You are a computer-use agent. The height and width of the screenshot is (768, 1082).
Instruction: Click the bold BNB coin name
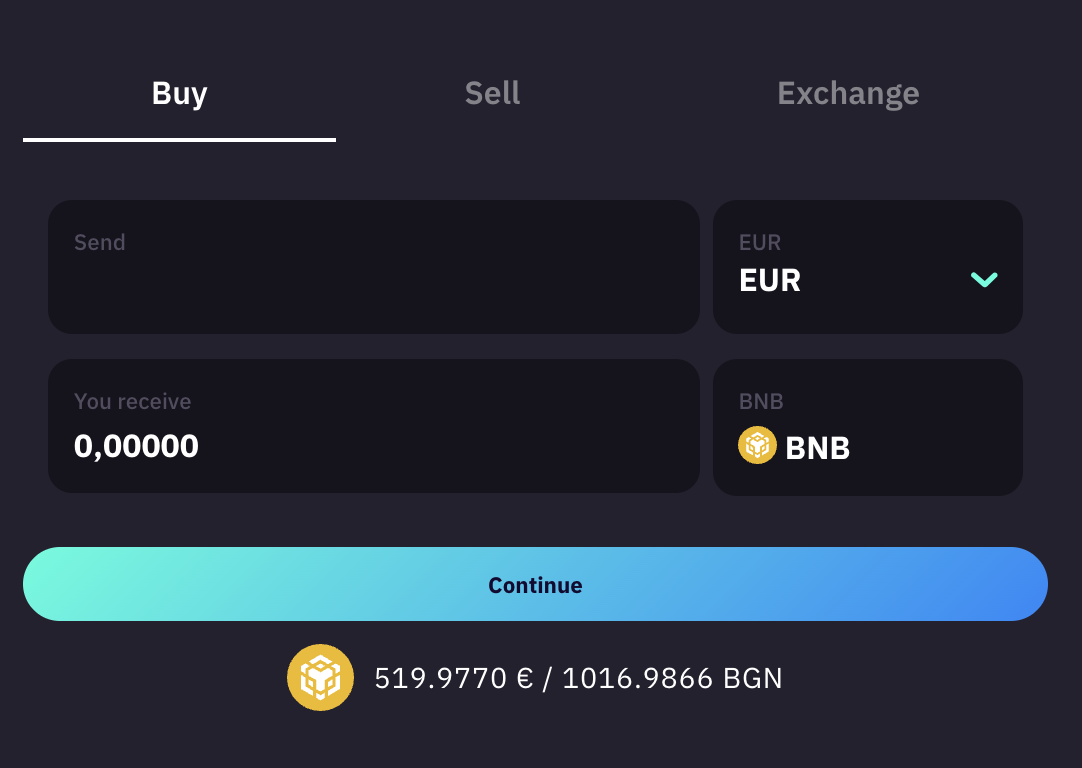(818, 449)
